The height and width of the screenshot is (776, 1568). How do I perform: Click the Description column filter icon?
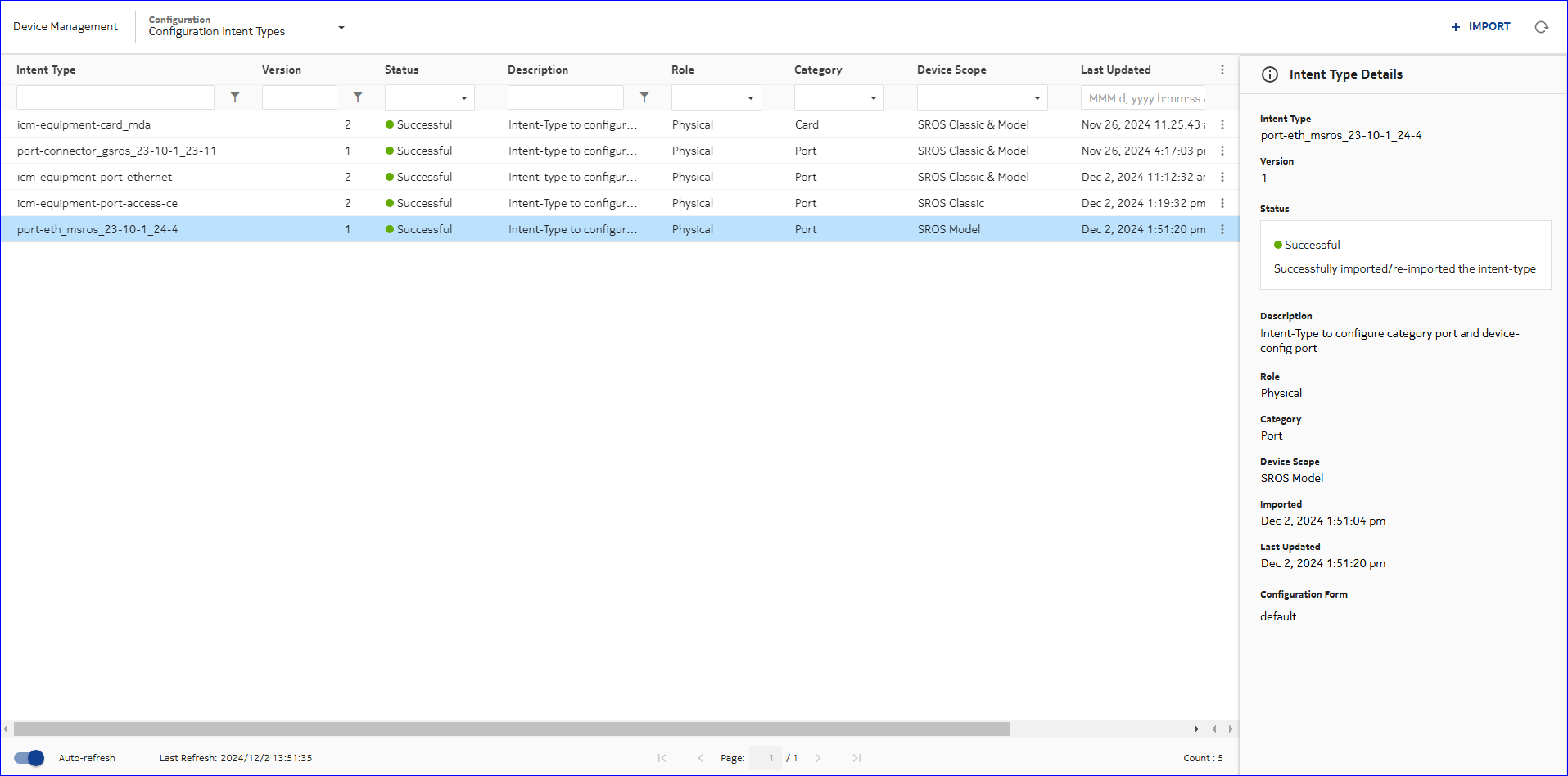644,97
